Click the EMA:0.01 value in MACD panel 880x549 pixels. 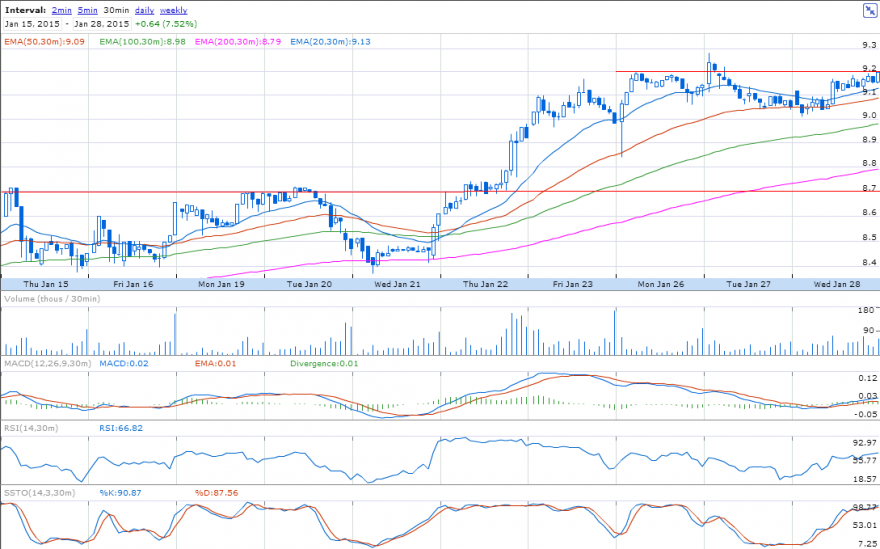216,363
